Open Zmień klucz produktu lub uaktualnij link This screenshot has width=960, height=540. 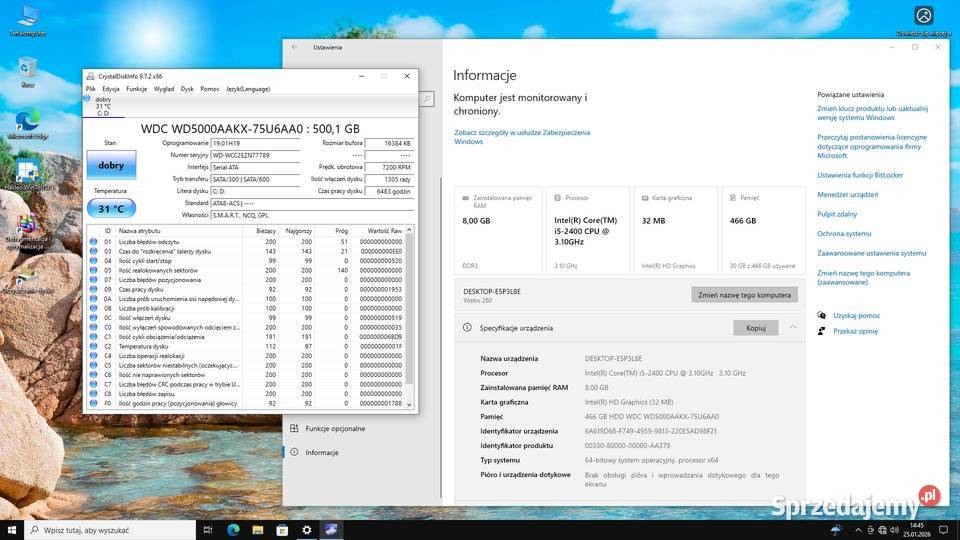point(872,113)
